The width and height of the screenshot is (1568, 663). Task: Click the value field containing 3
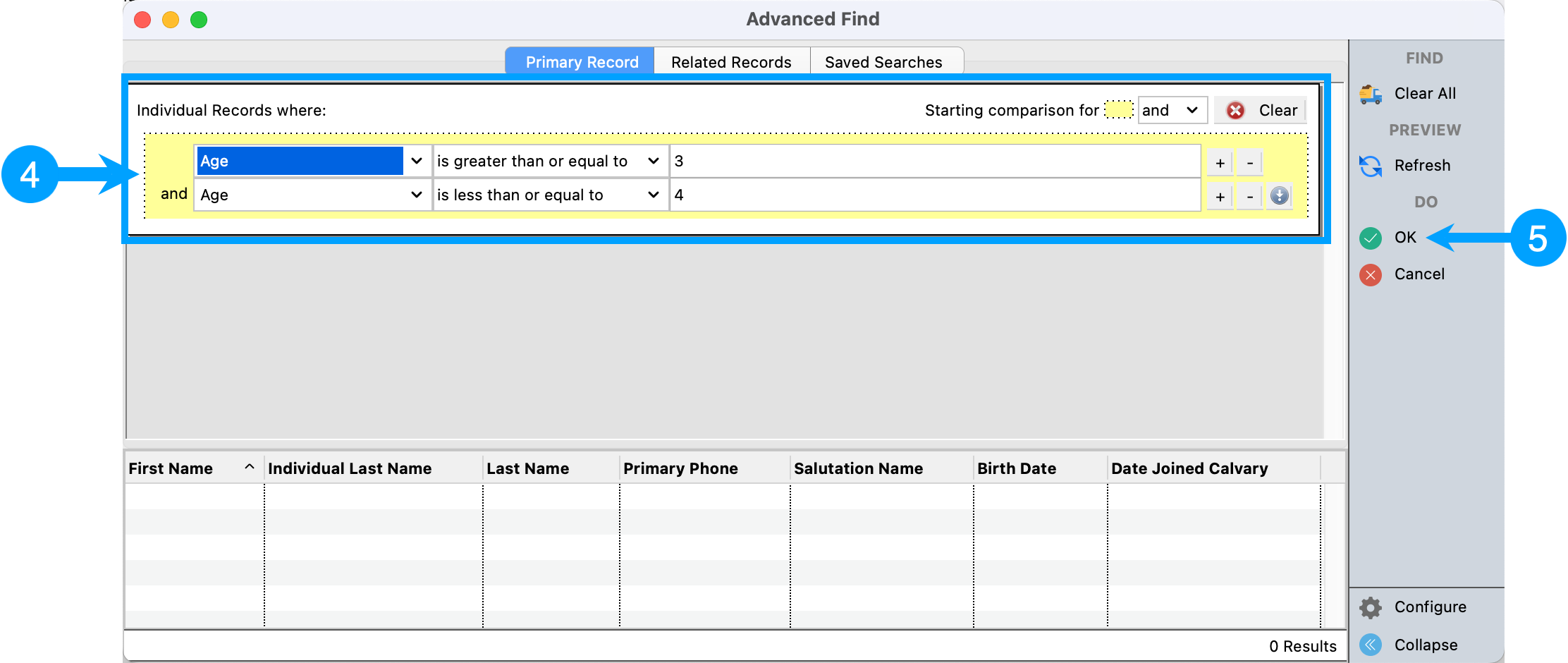[934, 161]
